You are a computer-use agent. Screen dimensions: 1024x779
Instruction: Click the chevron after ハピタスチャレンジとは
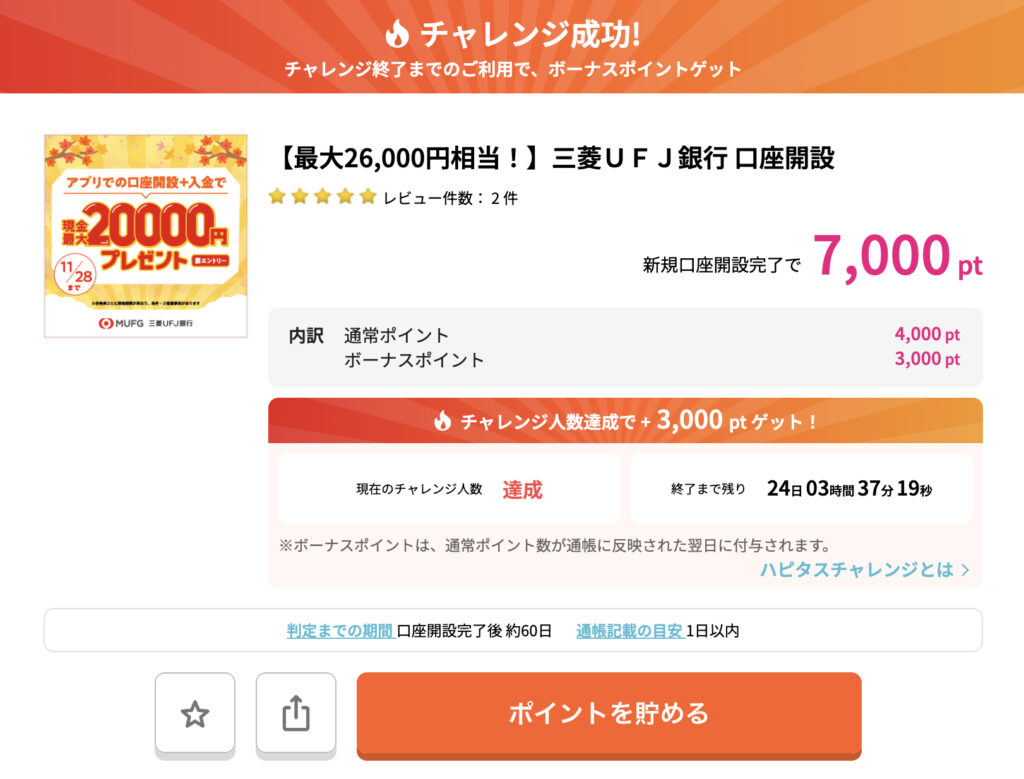965,570
